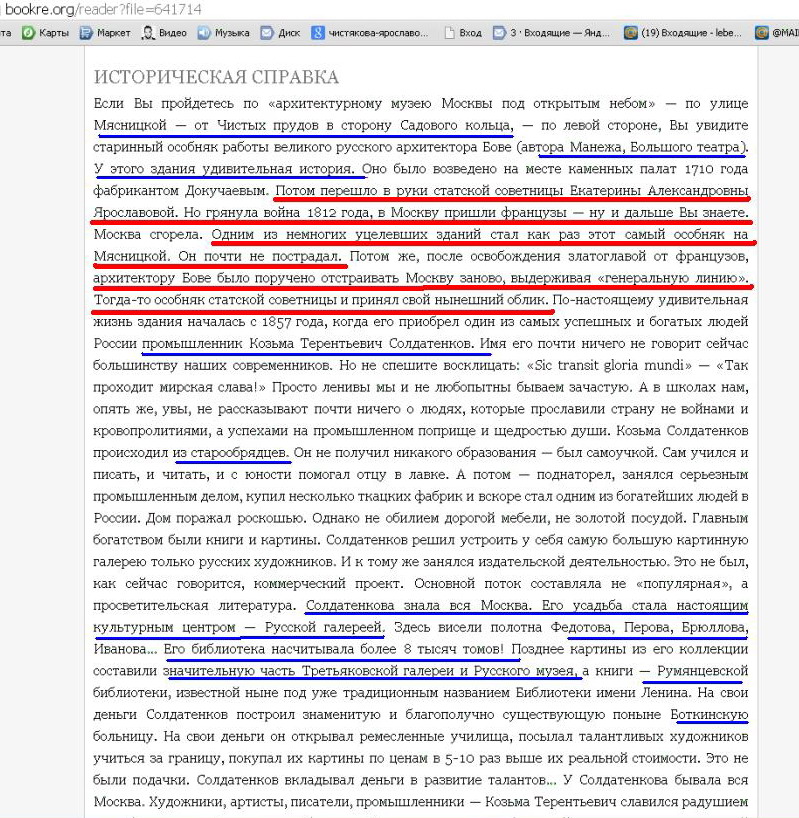
Task: Click the phrase Третьяковской галереи
Action: point(378,671)
